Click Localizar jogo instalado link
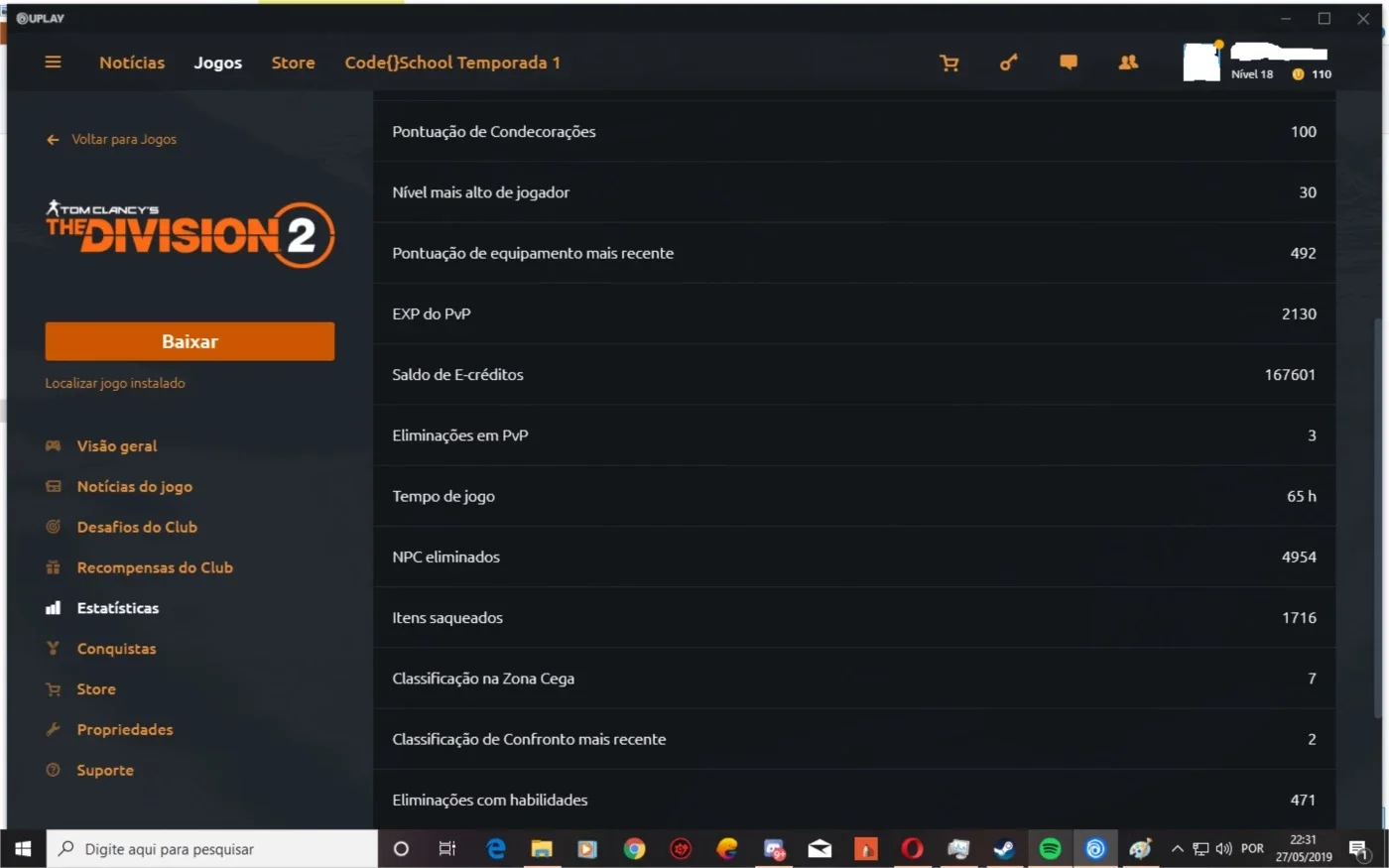Screen dimensions: 1389x868 pos(115,383)
